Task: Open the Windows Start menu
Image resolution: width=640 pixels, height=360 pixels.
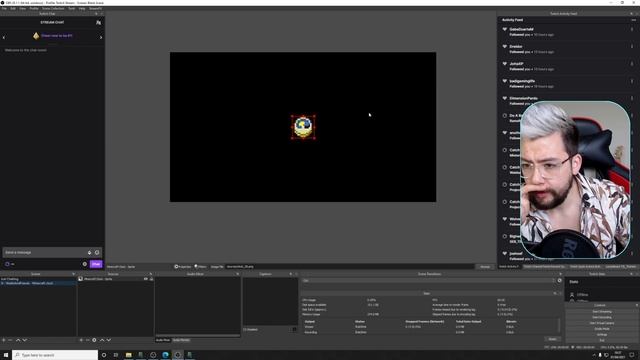Action: pos(6,355)
